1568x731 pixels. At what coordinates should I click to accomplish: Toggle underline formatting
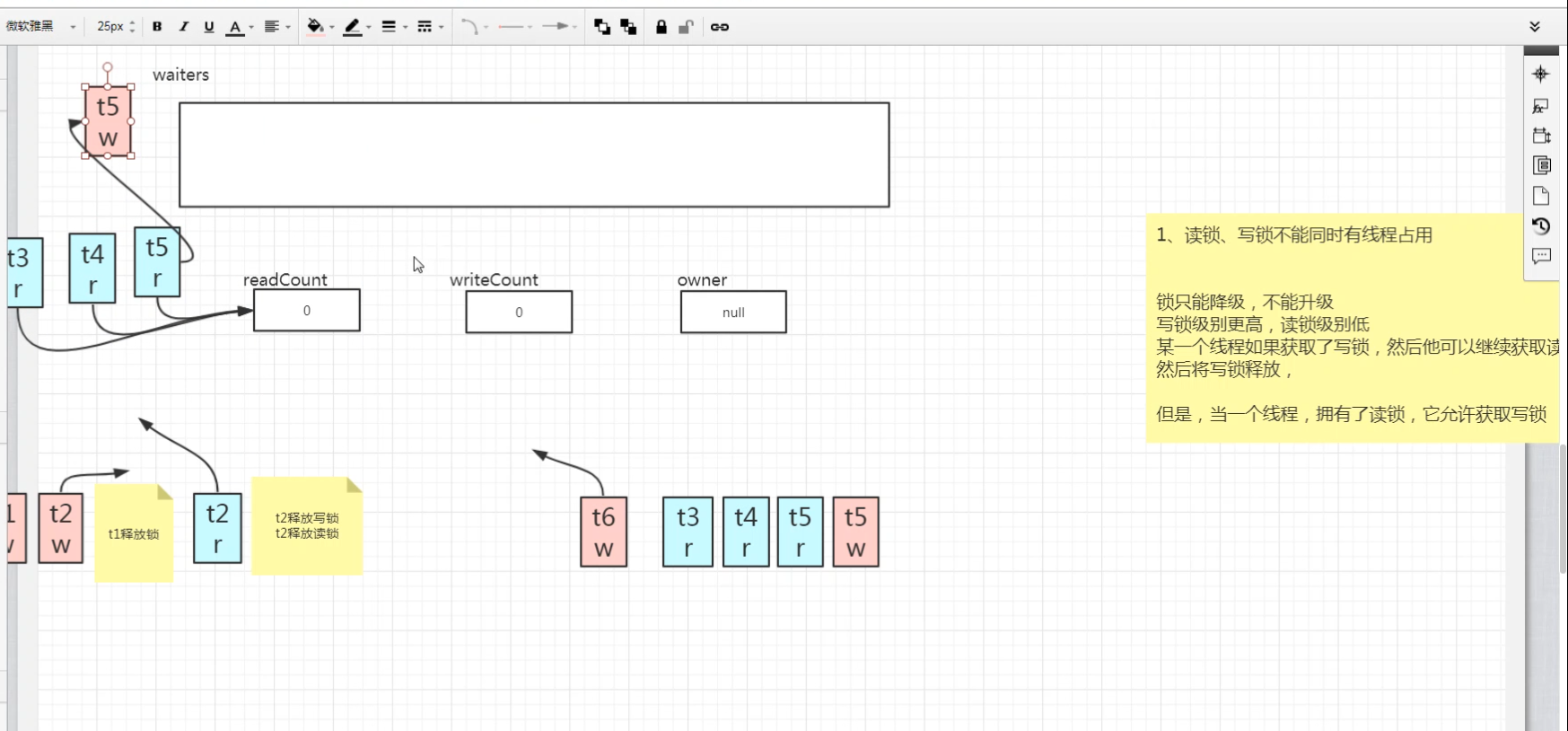[209, 27]
